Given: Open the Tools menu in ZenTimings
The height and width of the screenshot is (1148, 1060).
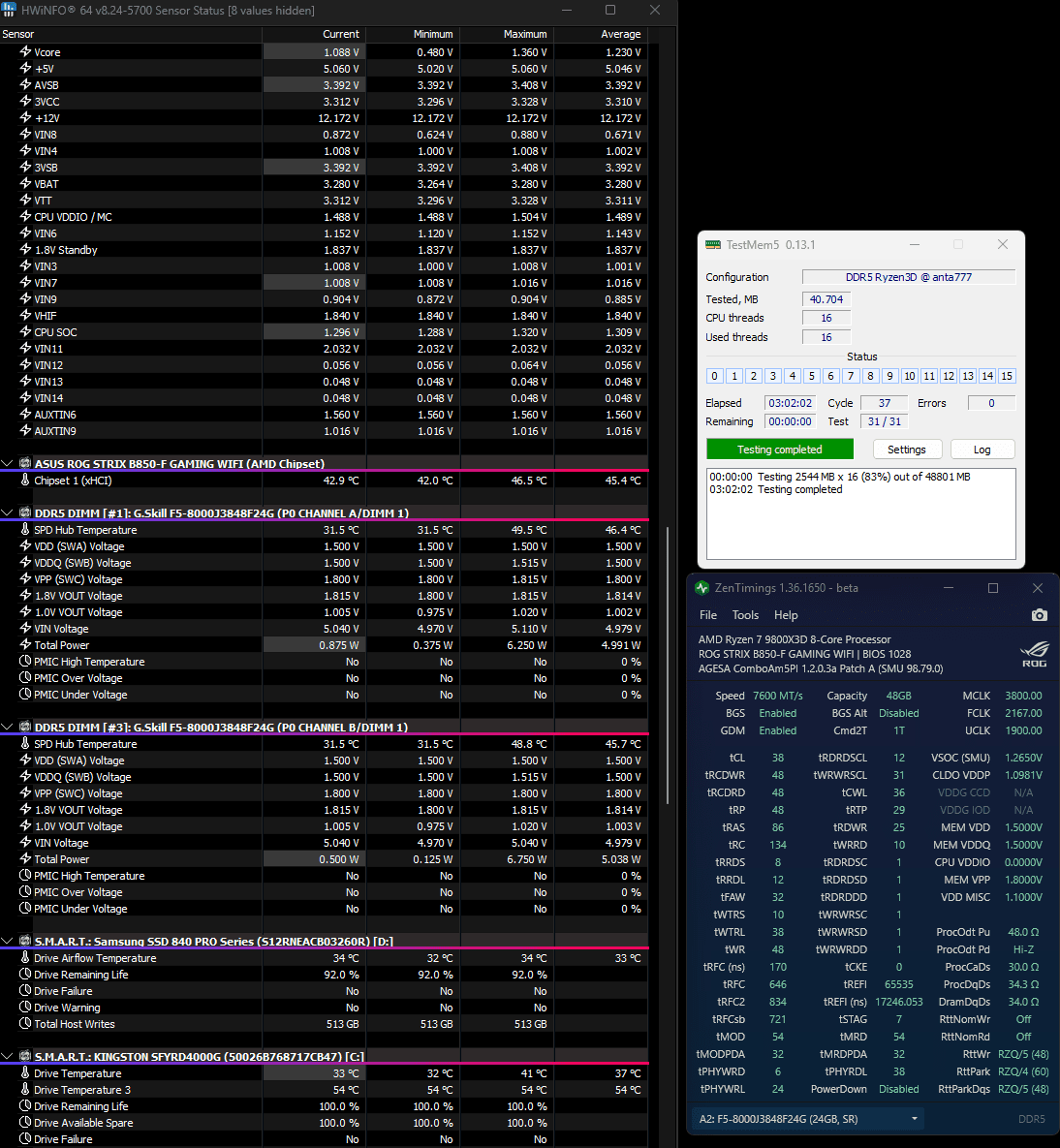Looking at the screenshot, I should click(745, 615).
